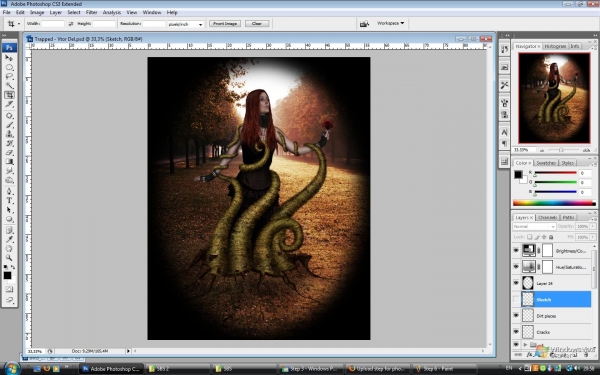Toggle lock transparent pixels
This screenshot has height=375, width=600.
[530, 237]
